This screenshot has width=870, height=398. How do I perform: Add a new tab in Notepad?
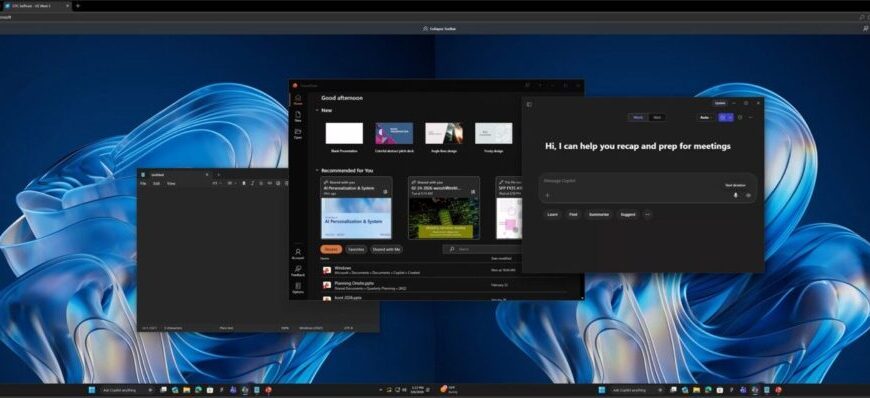click(x=218, y=174)
